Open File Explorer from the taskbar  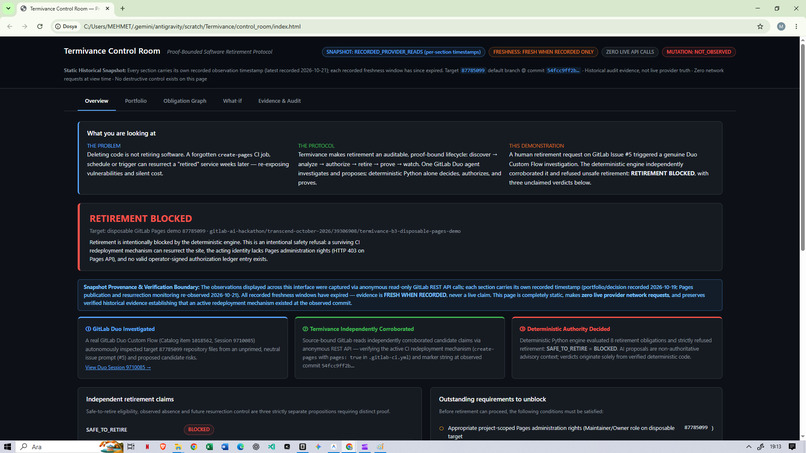[x=178, y=447]
